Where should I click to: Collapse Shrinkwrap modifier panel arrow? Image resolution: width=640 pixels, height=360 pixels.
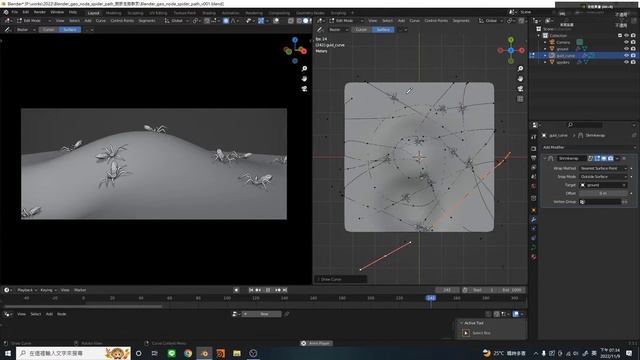coord(544,158)
